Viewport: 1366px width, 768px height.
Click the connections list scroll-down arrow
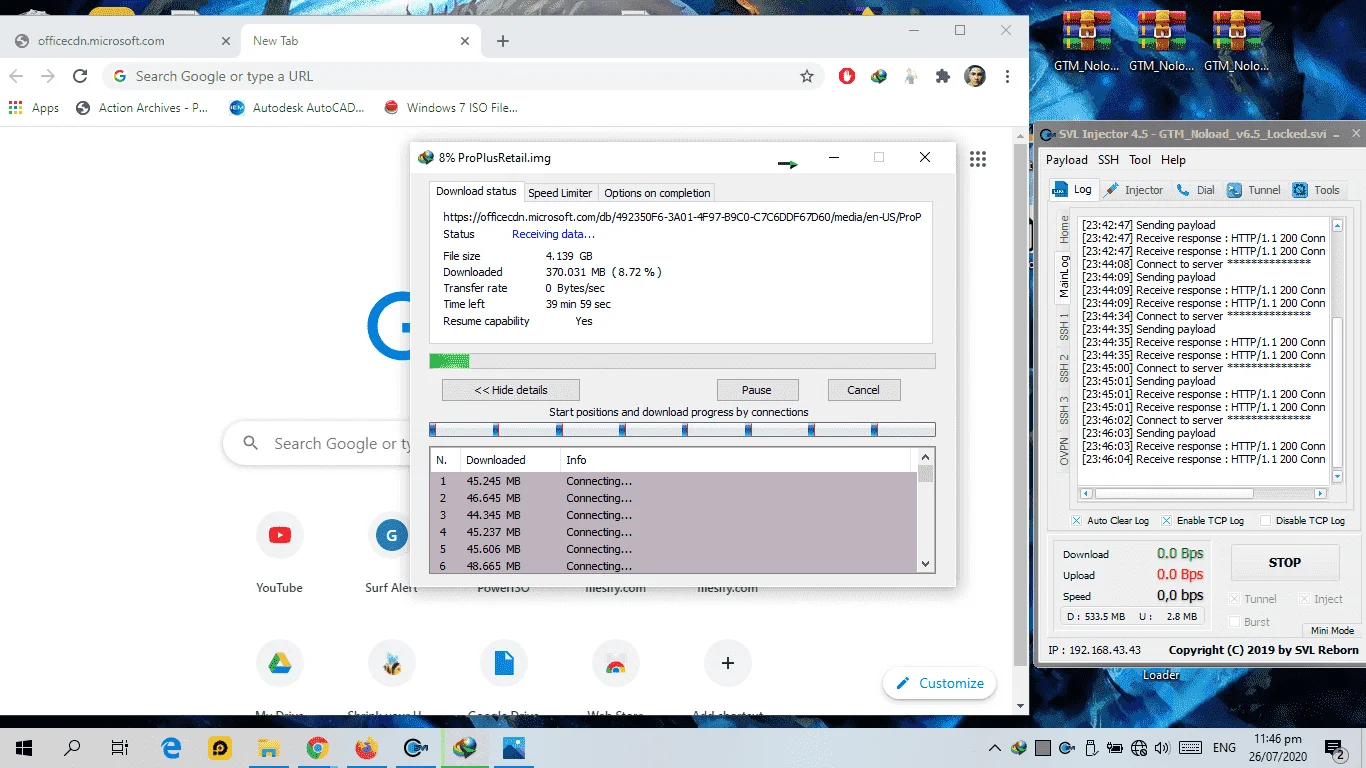925,564
